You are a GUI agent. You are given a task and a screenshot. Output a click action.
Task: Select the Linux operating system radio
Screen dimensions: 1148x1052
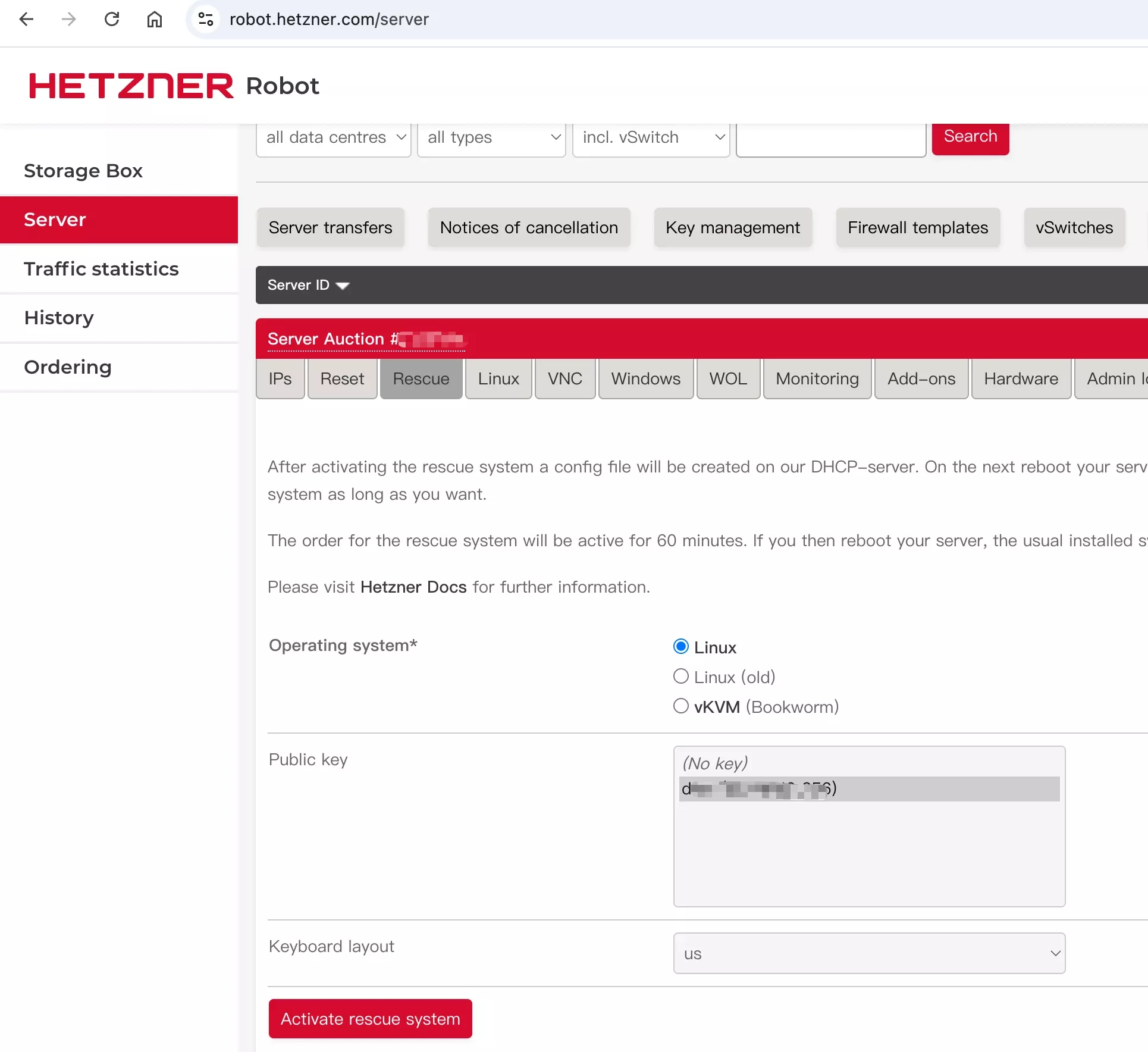tap(681, 646)
